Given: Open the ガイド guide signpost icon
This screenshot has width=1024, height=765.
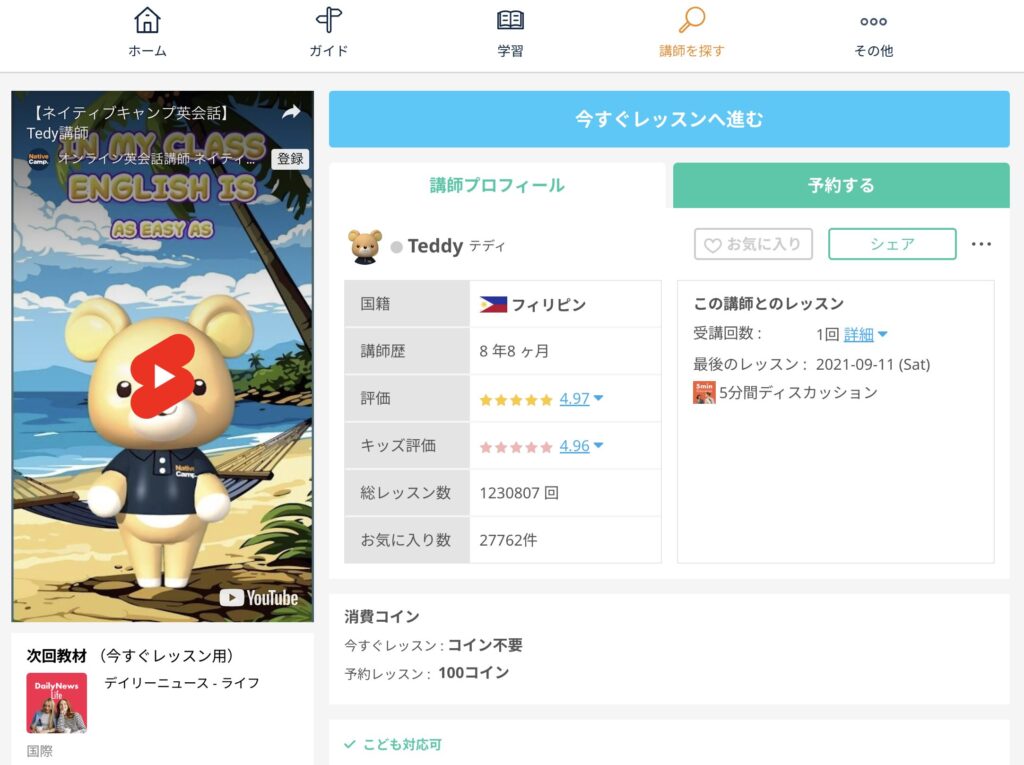Looking at the screenshot, I should coord(328,20).
